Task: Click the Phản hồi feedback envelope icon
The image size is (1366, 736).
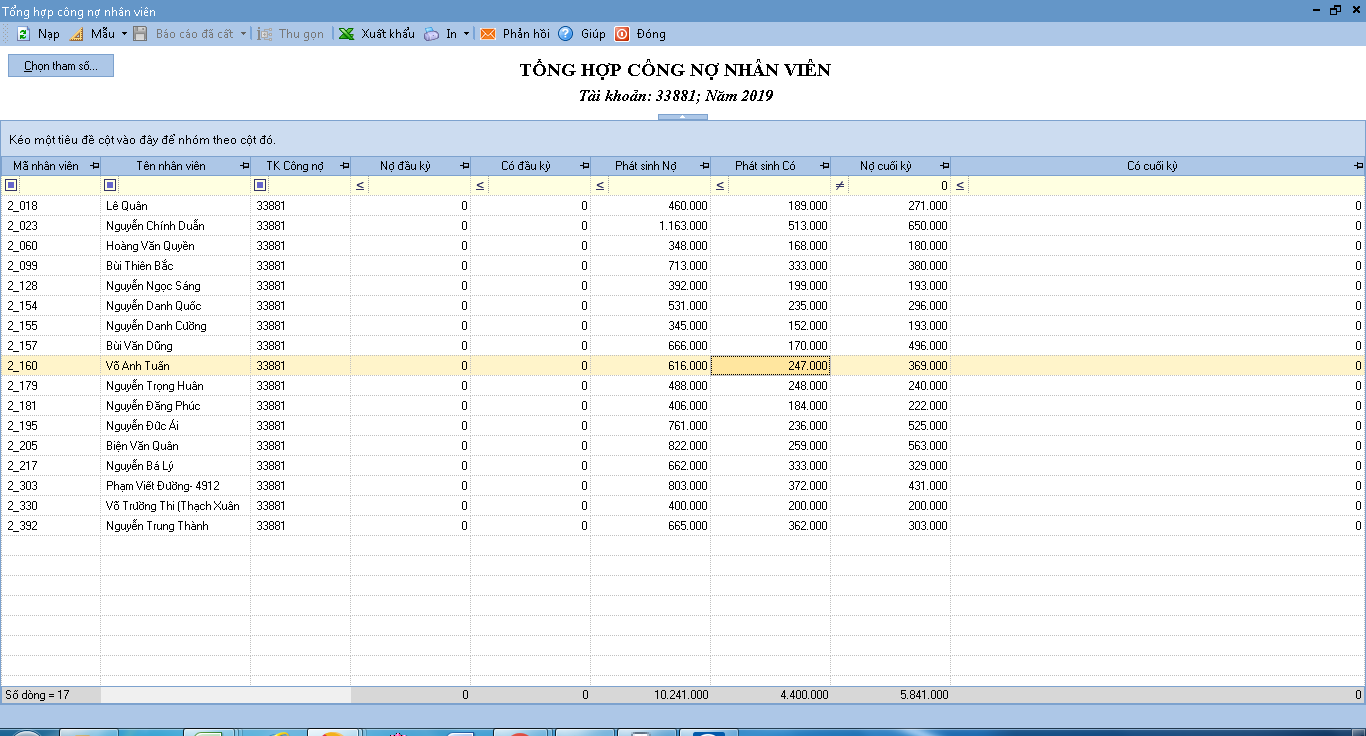Action: coord(488,34)
